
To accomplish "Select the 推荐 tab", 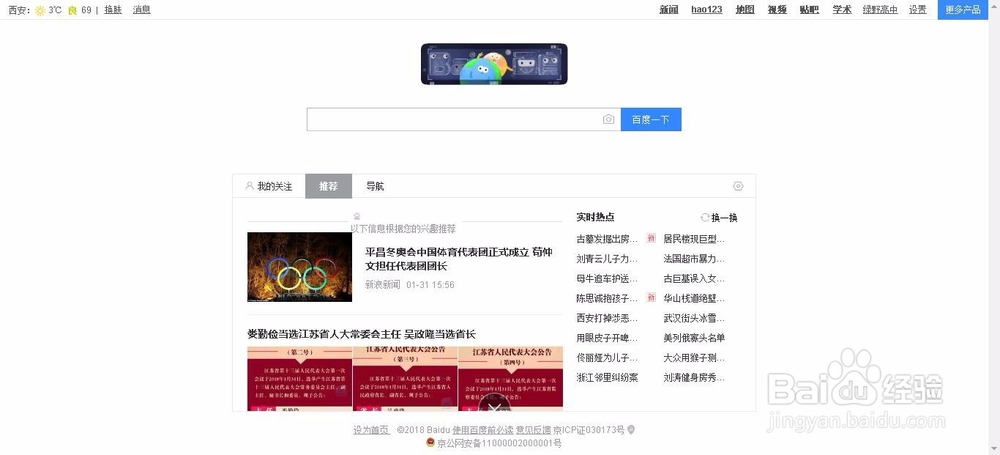I will [x=328, y=186].
